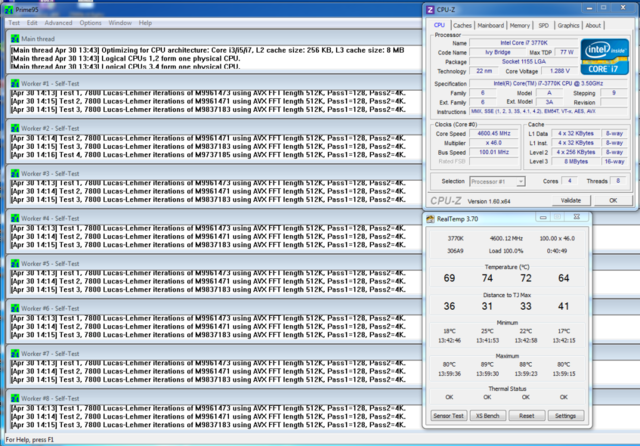Open the Processor #1 selection dropdown
Viewport: 640px width, 446px height.
point(497,182)
